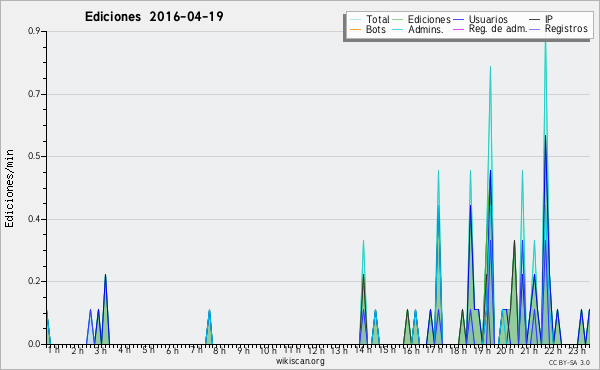Click the 0.7 y-axis value
Viewport: 600px width, 370px height.
[34, 94]
